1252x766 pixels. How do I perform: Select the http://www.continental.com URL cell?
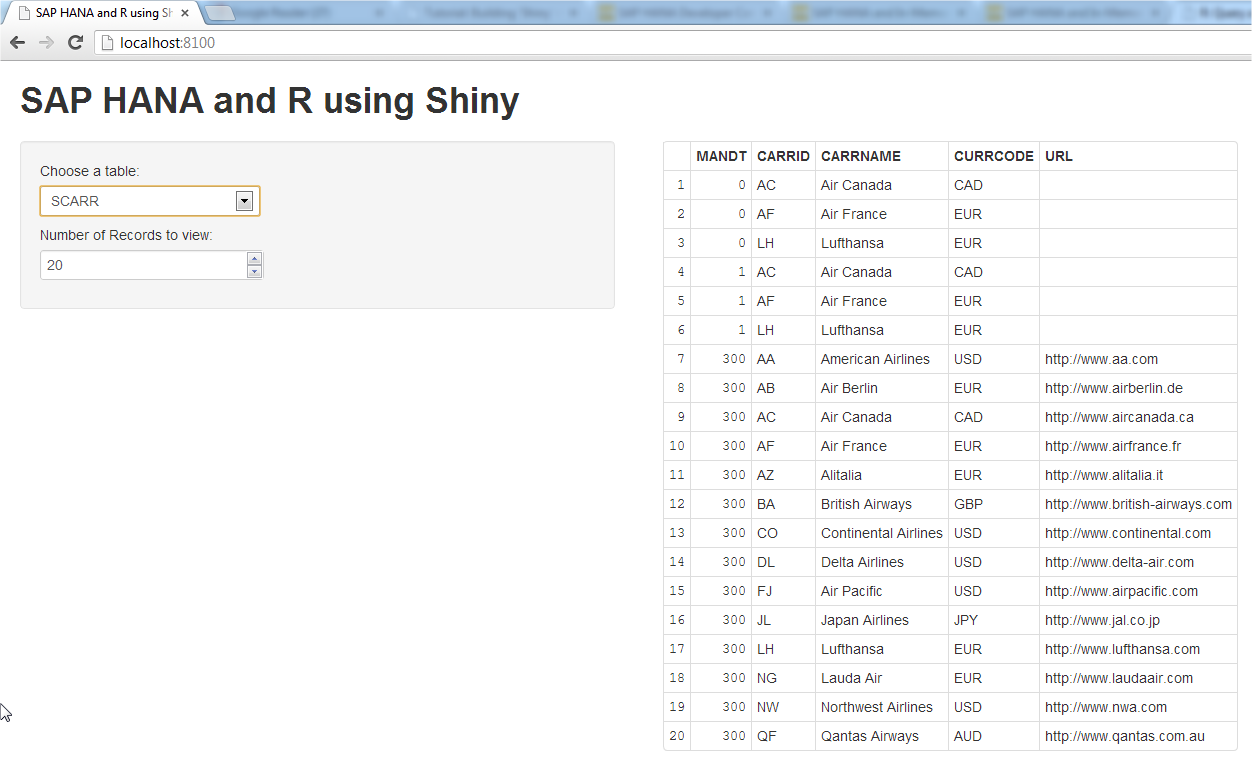[1138, 533]
